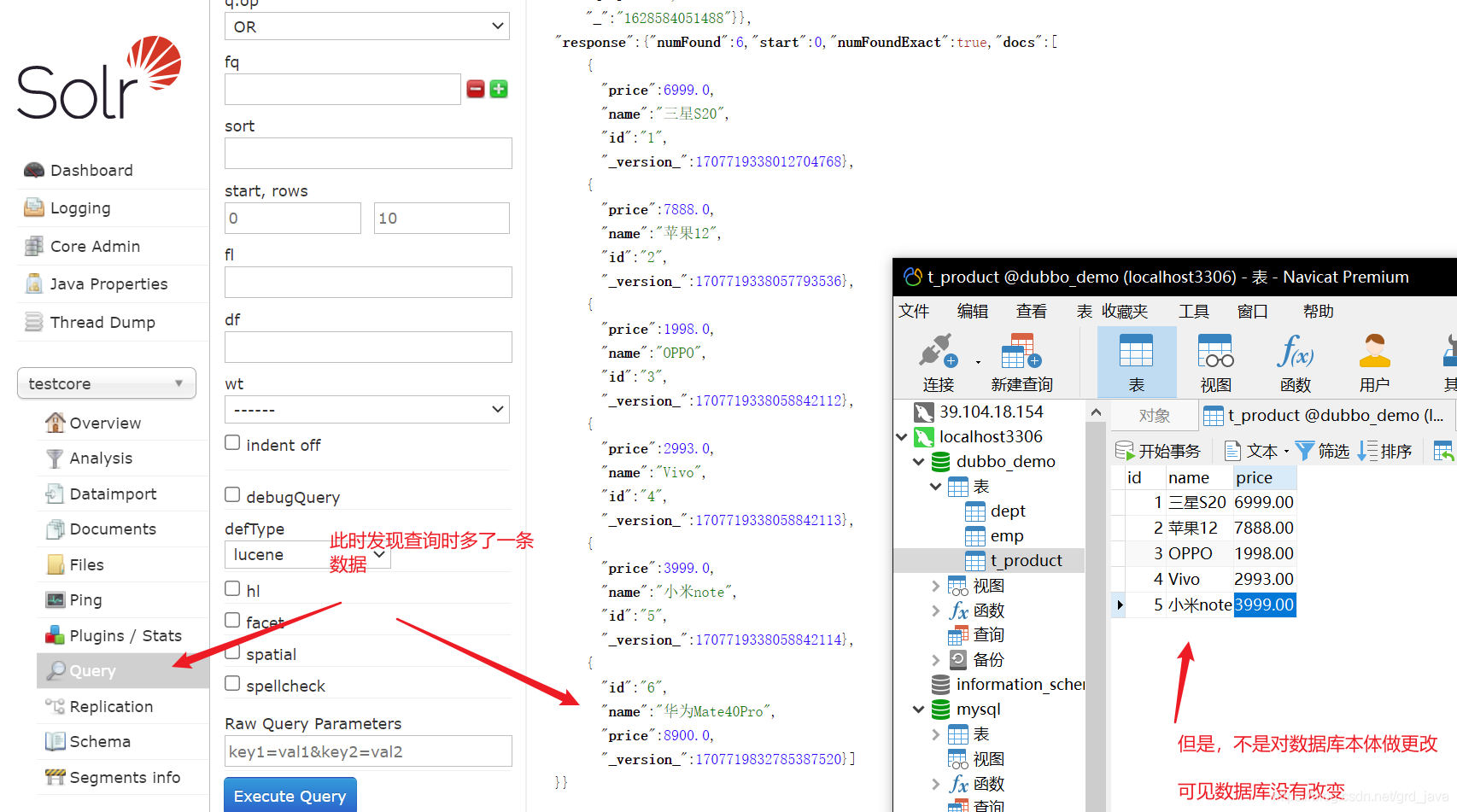Image resolution: width=1457 pixels, height=812 pixels.
Task: Open the 查看 menu in Navicat
Action: pyautogui.click(x=1032, y=312)
